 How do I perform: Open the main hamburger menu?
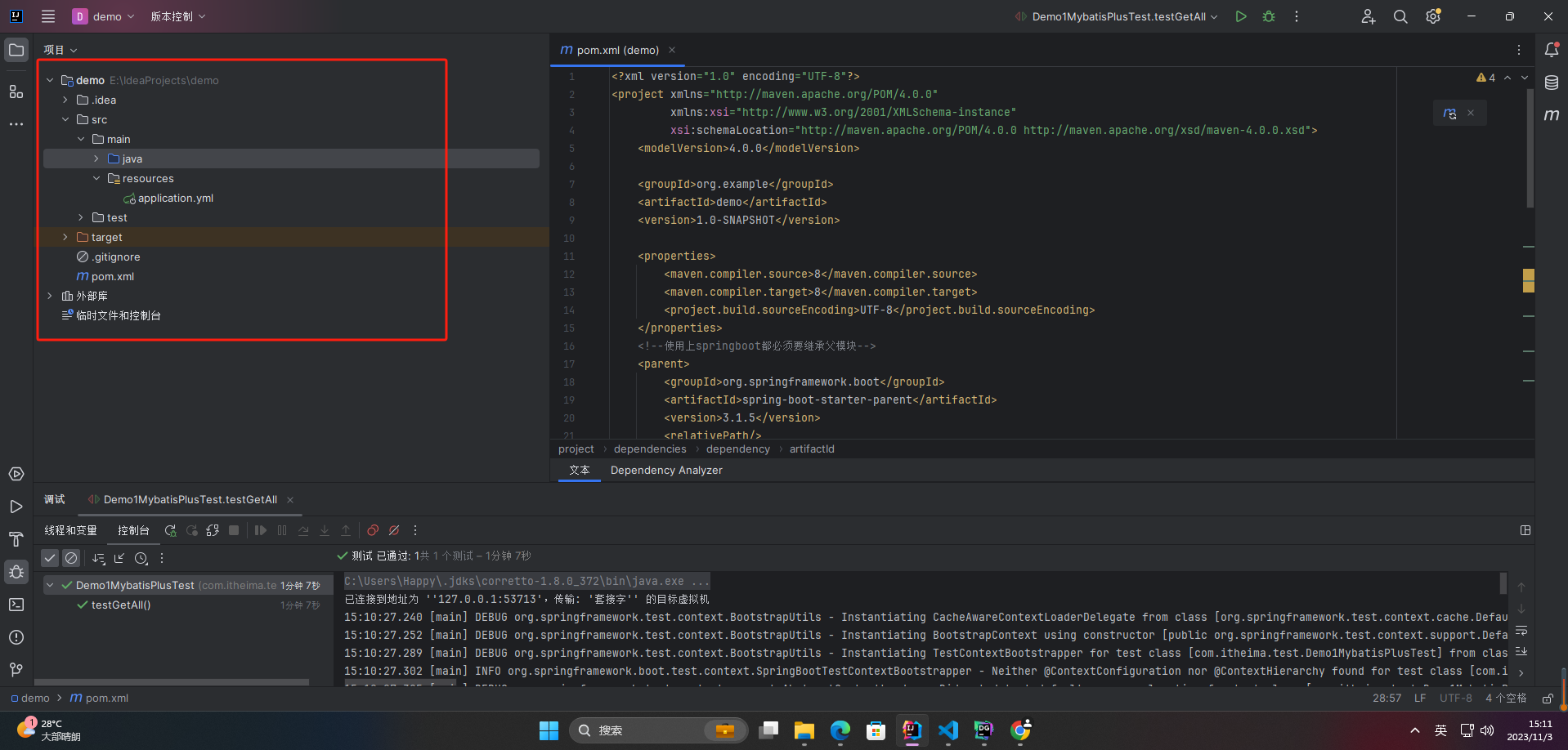click(x=48, y=16)
